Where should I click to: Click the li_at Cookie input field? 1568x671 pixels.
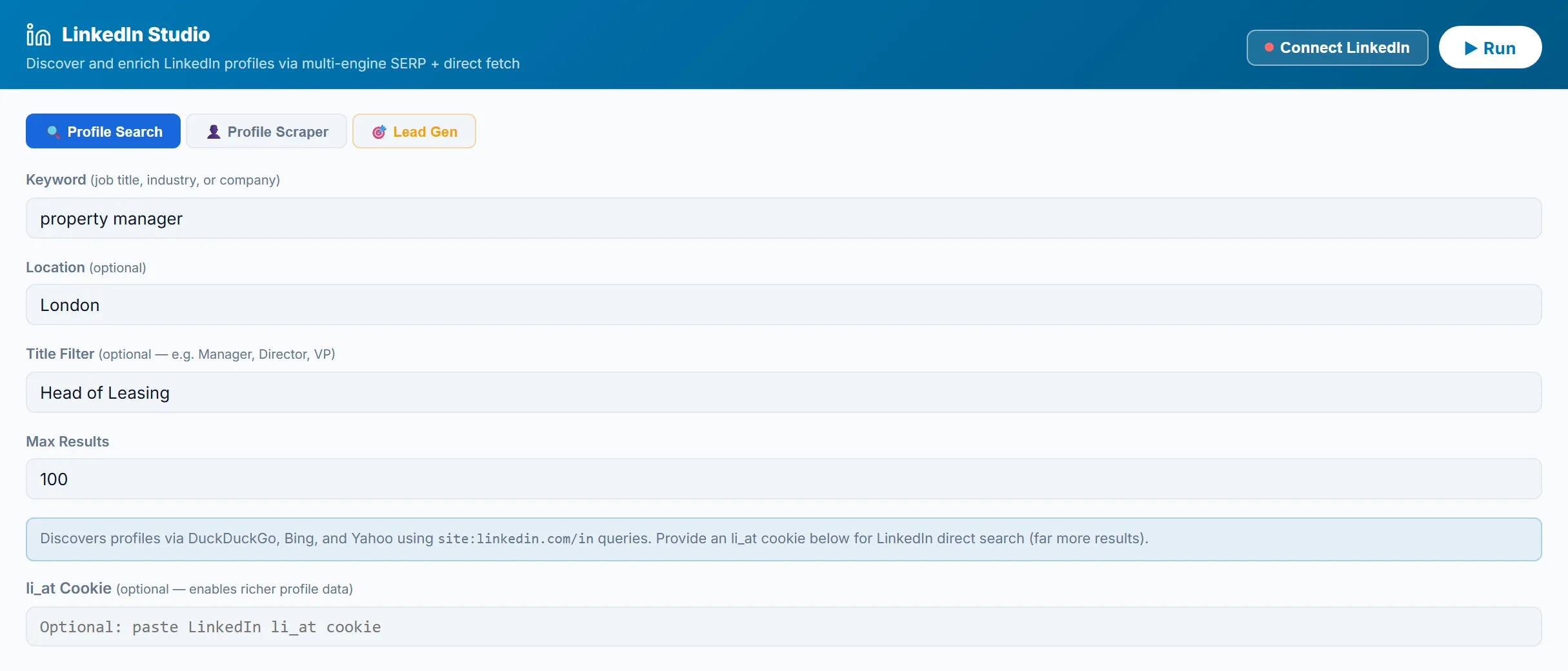[x=783, y=626]
